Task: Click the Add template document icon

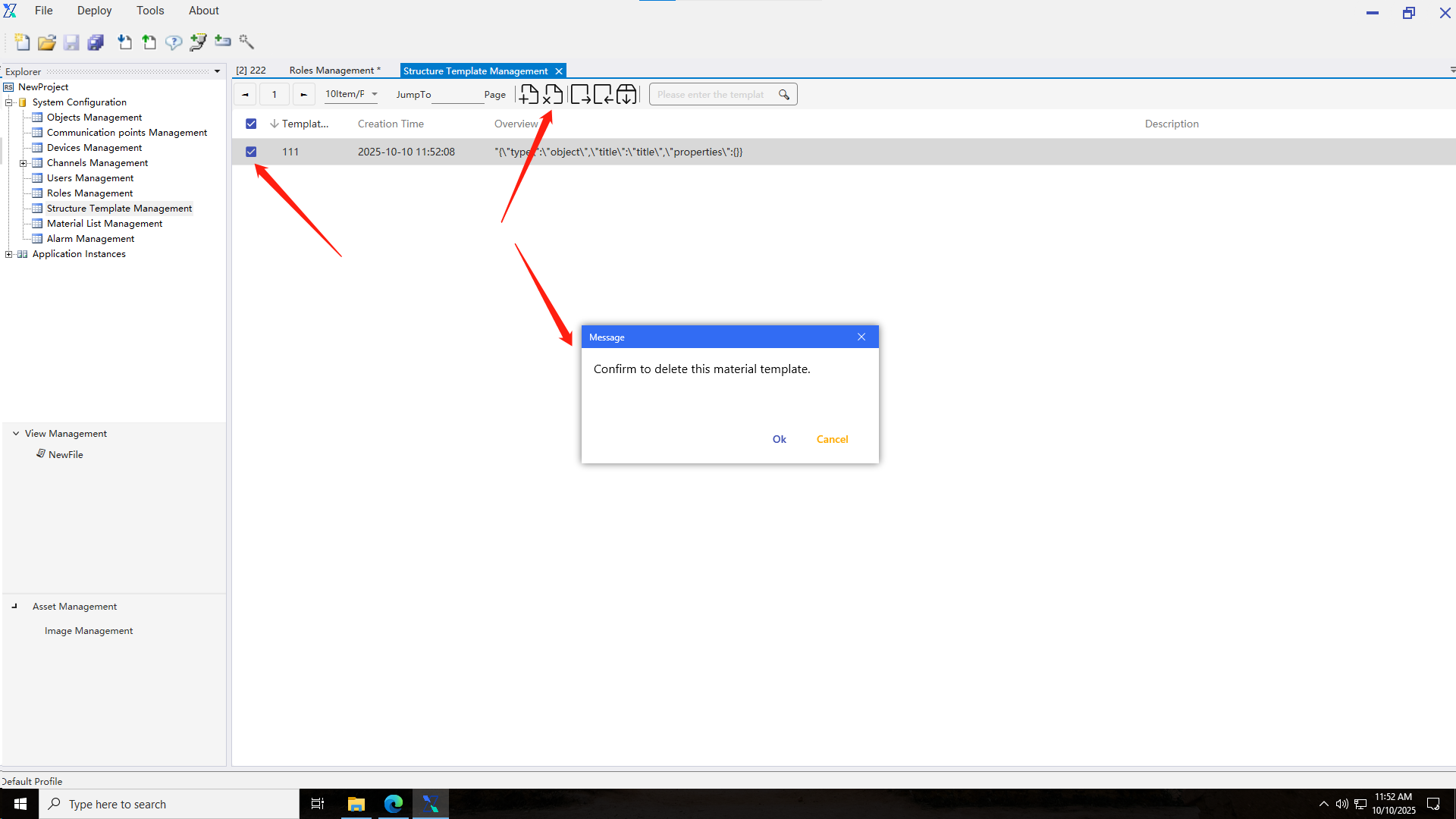Action: 529,95
